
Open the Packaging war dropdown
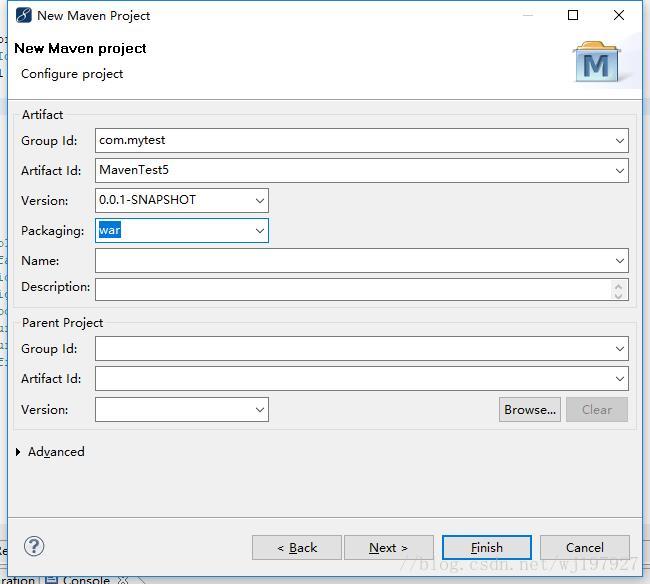pos(260,230)
